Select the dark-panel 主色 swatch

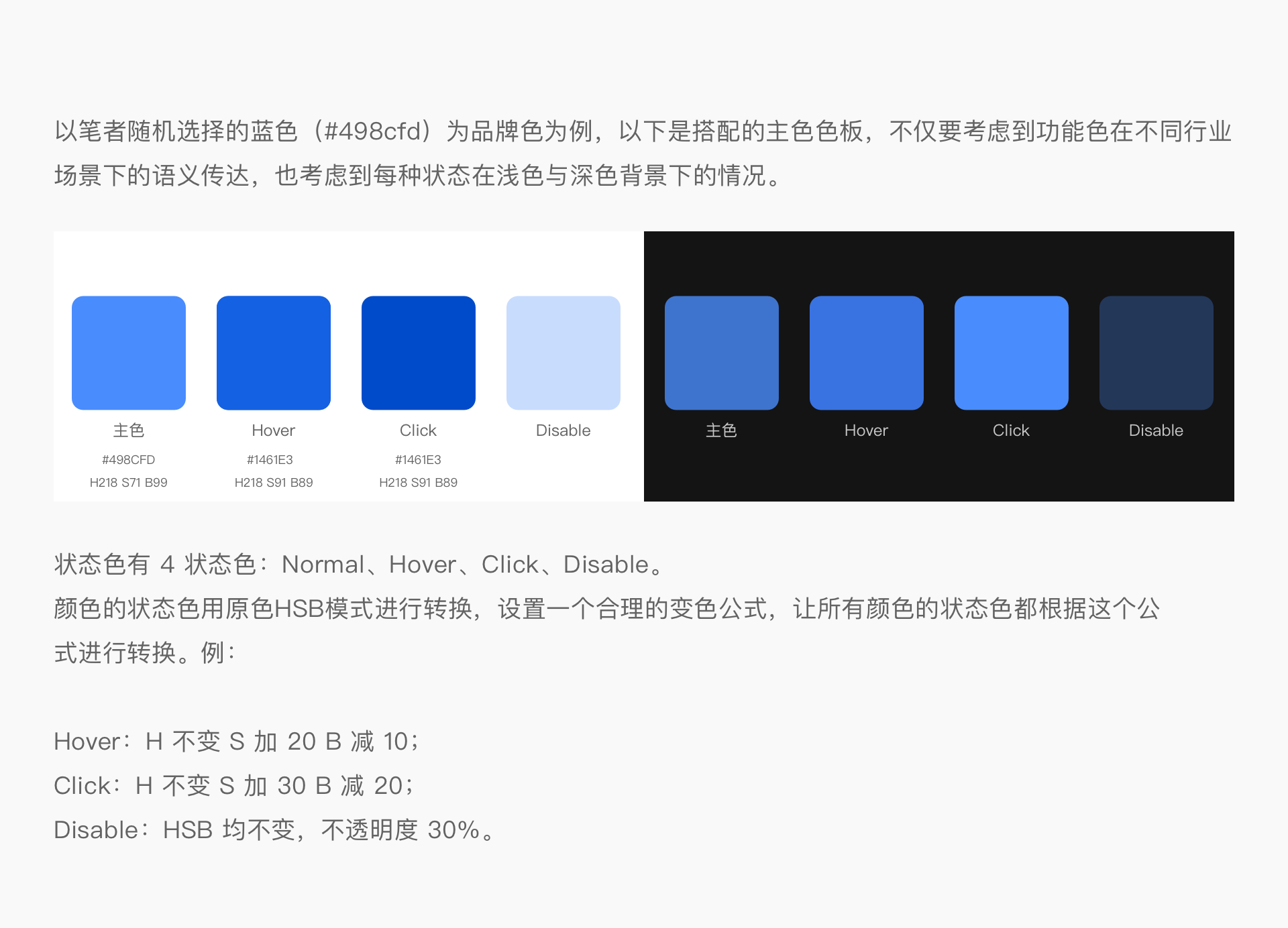pos(722,353)
